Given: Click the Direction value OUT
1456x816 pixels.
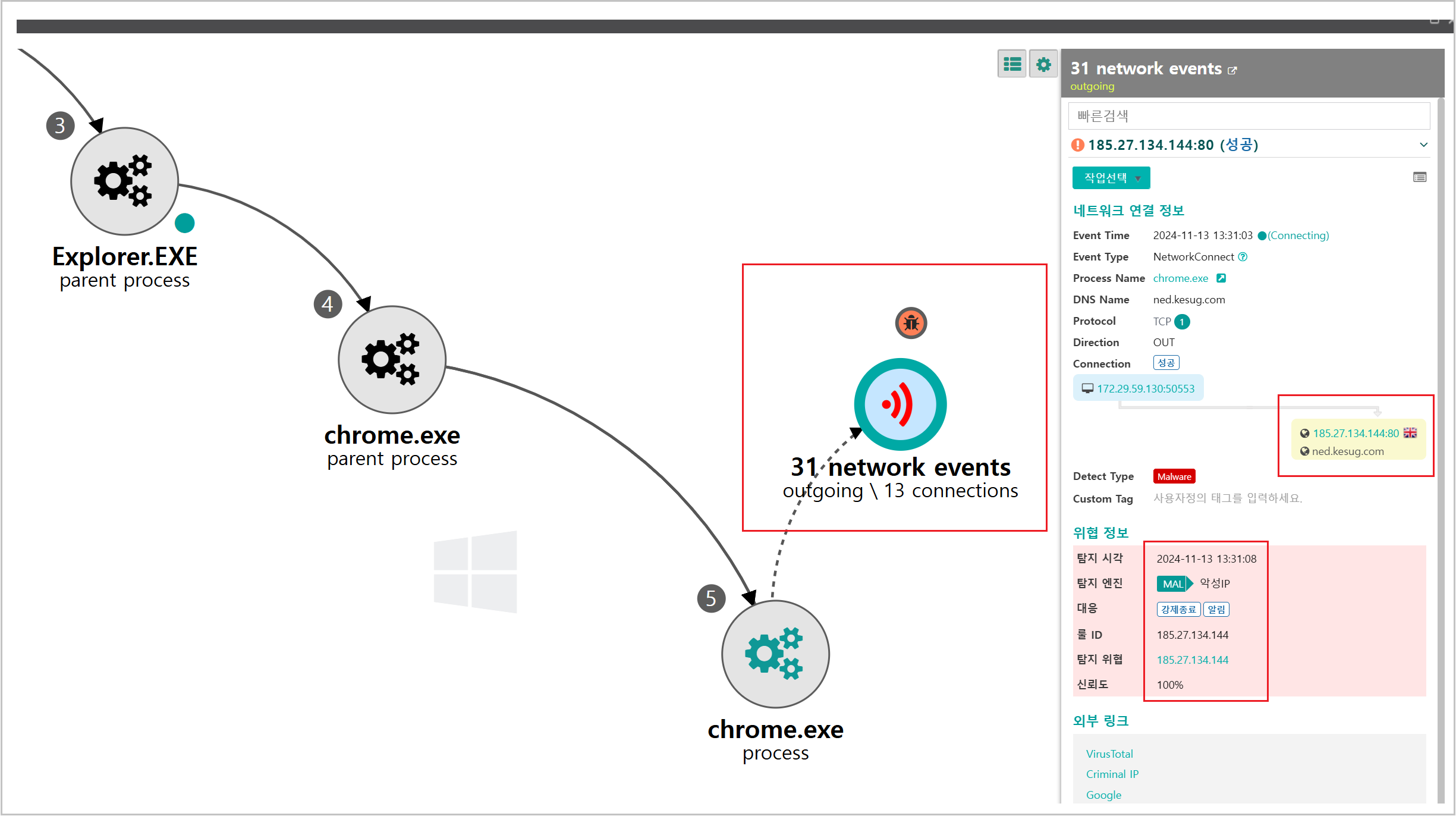Looking at the screenshot, I should point(1163,343).
